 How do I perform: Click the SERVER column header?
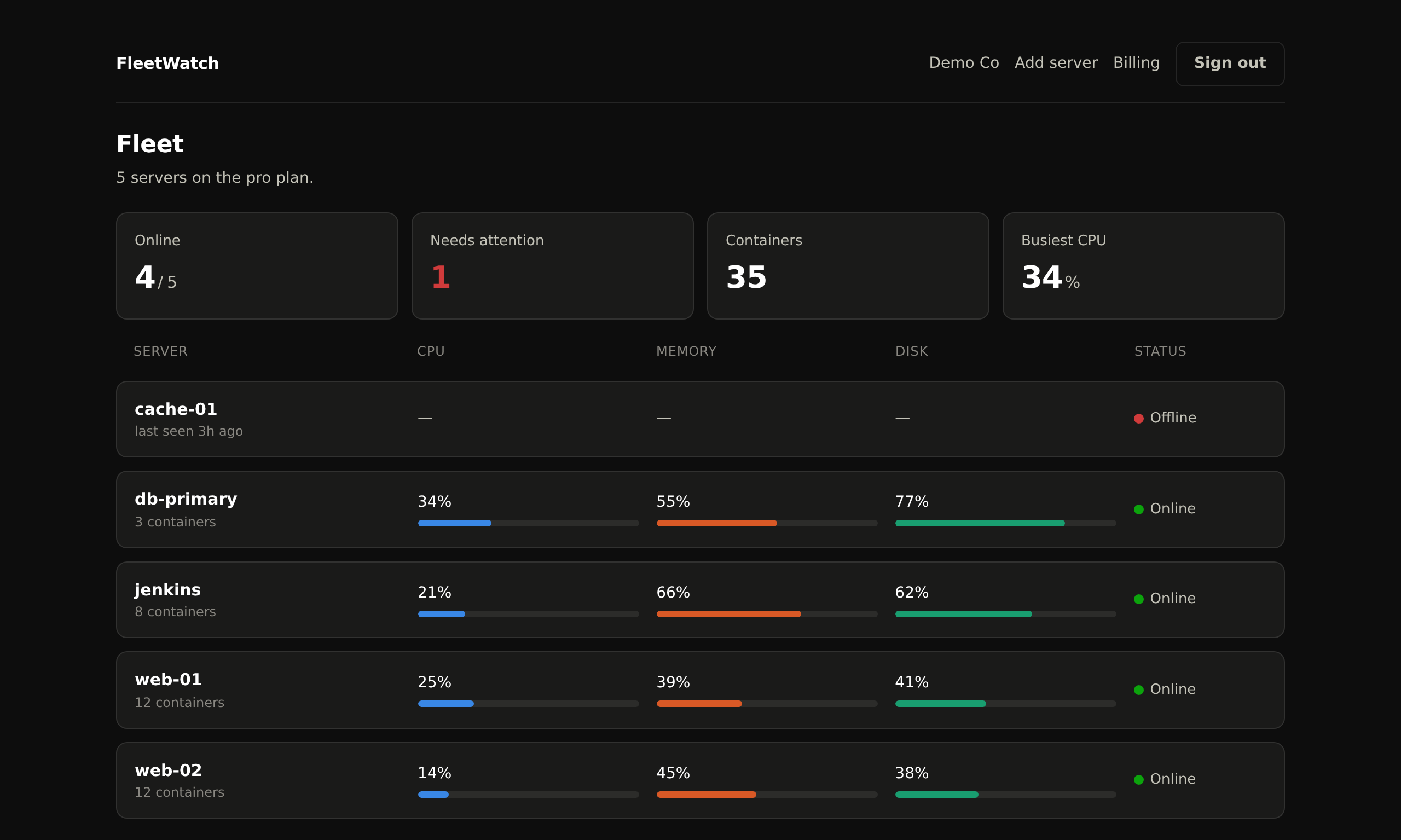(x=160, y=351)
